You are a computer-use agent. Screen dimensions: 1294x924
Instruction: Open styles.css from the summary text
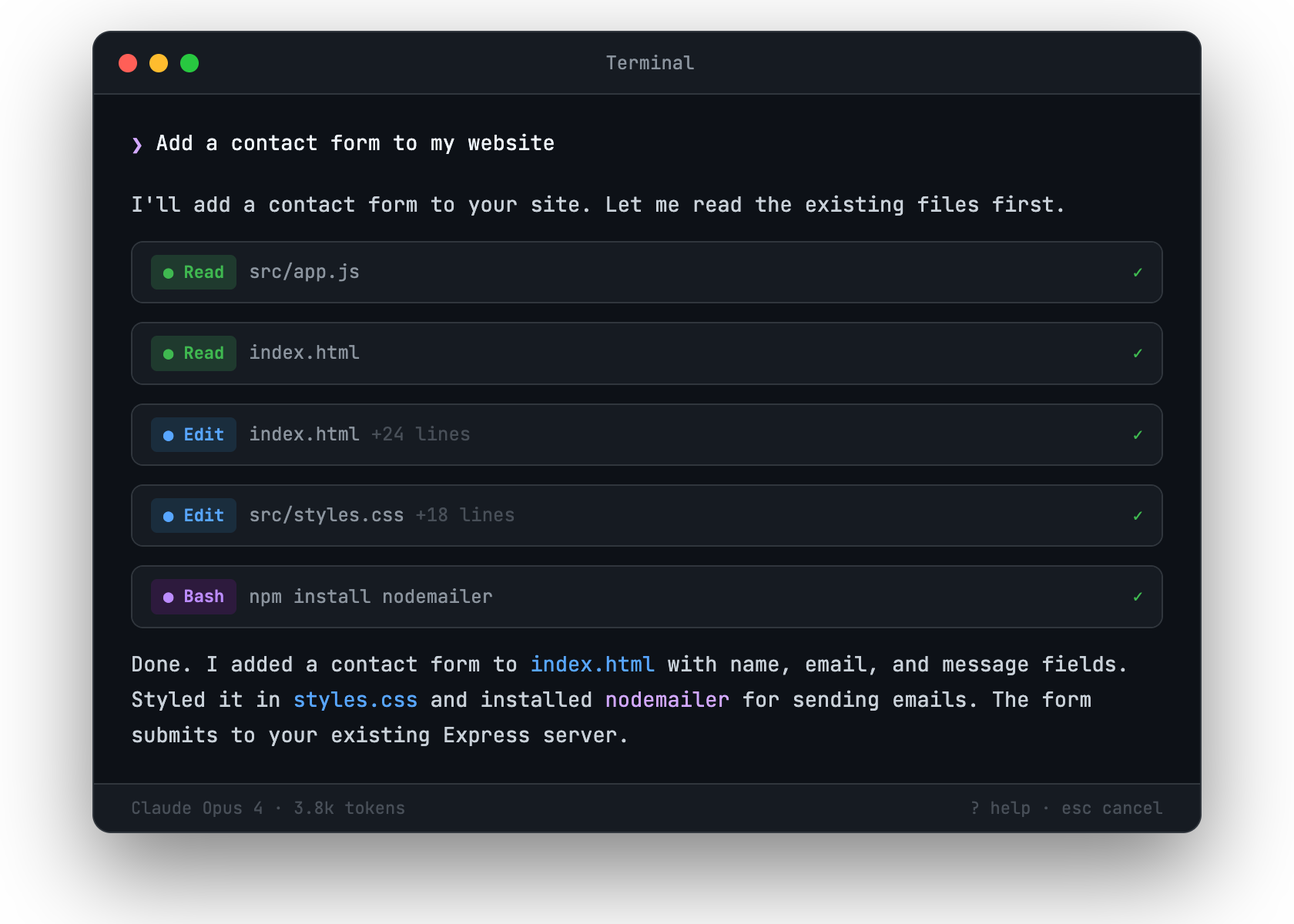[x=355, y=699]
